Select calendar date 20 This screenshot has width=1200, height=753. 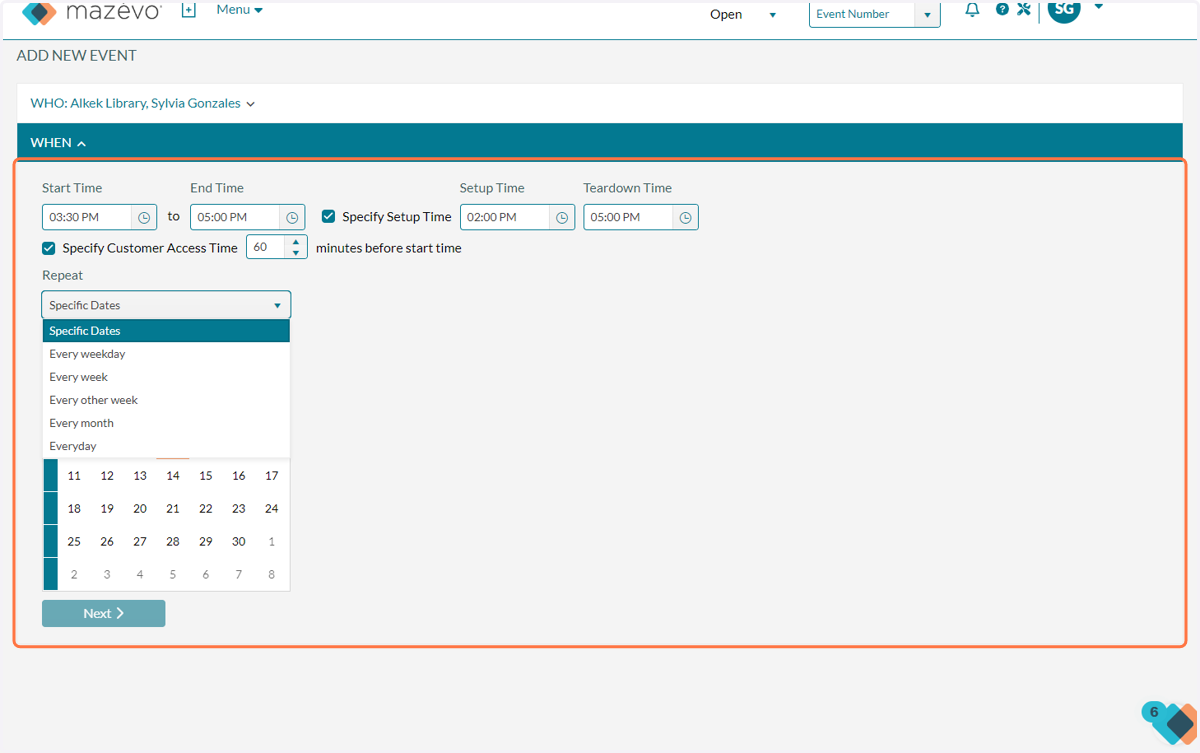tap(140, 509)
